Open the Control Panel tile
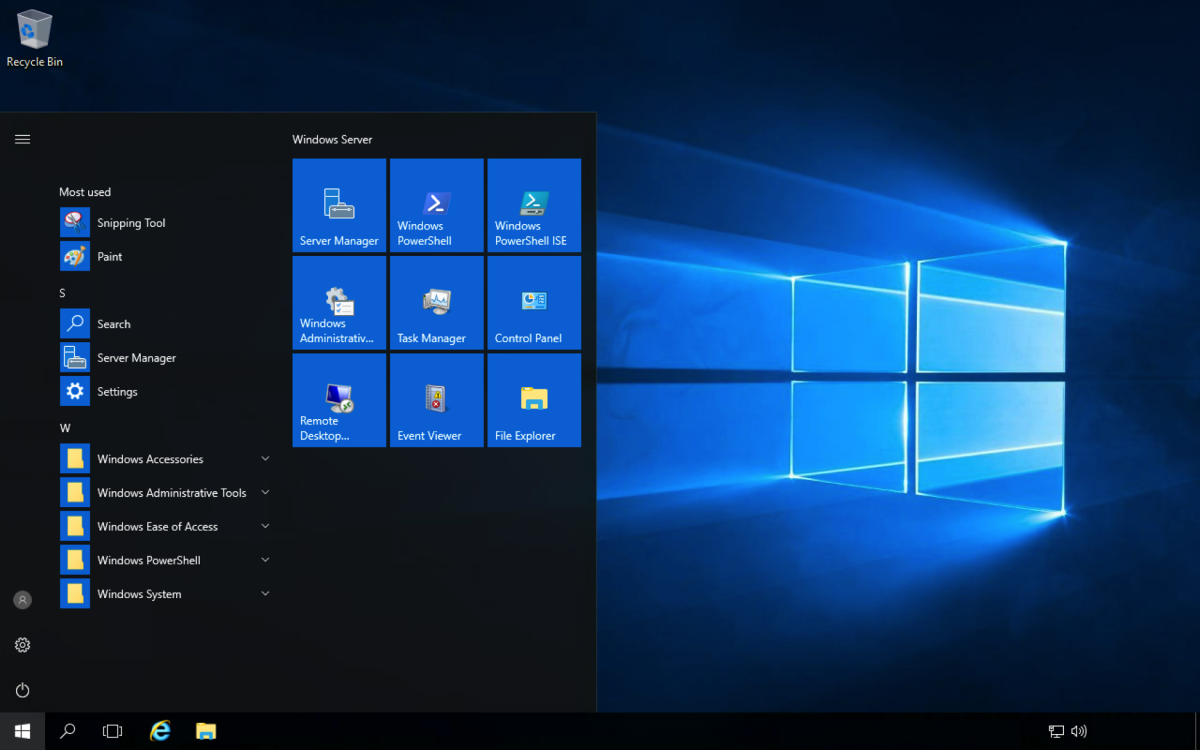 click(x=534, y=302)
